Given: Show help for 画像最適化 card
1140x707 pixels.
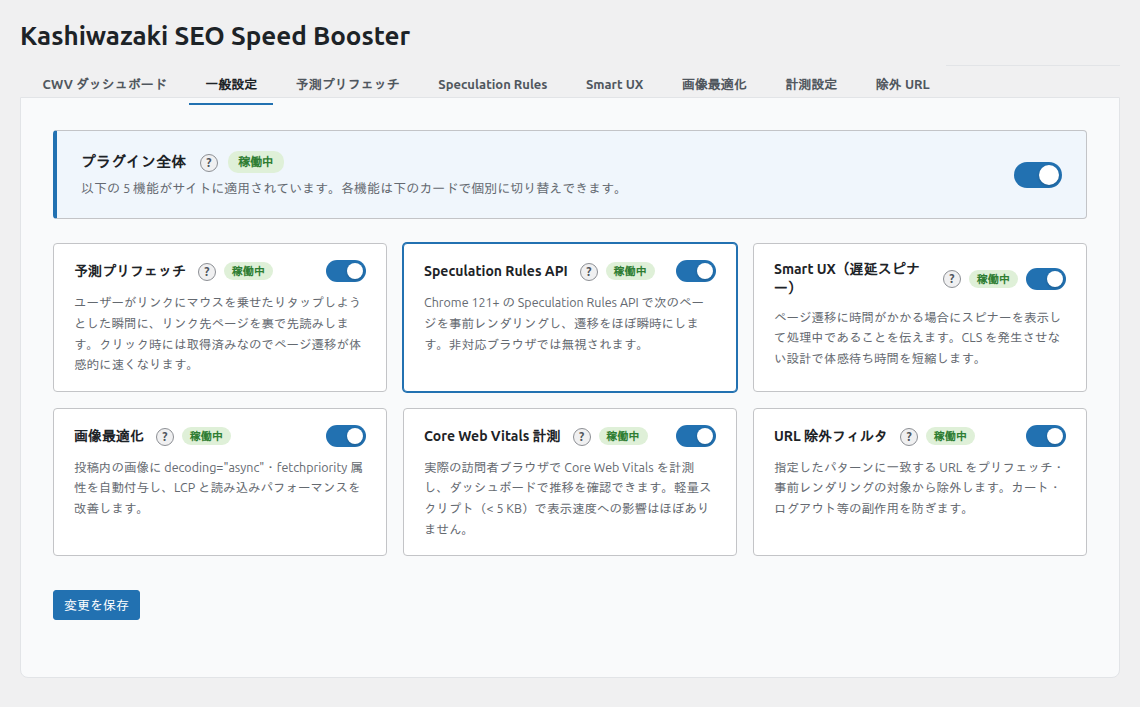Looking at the screenshot, I should (x=165, y=436).
